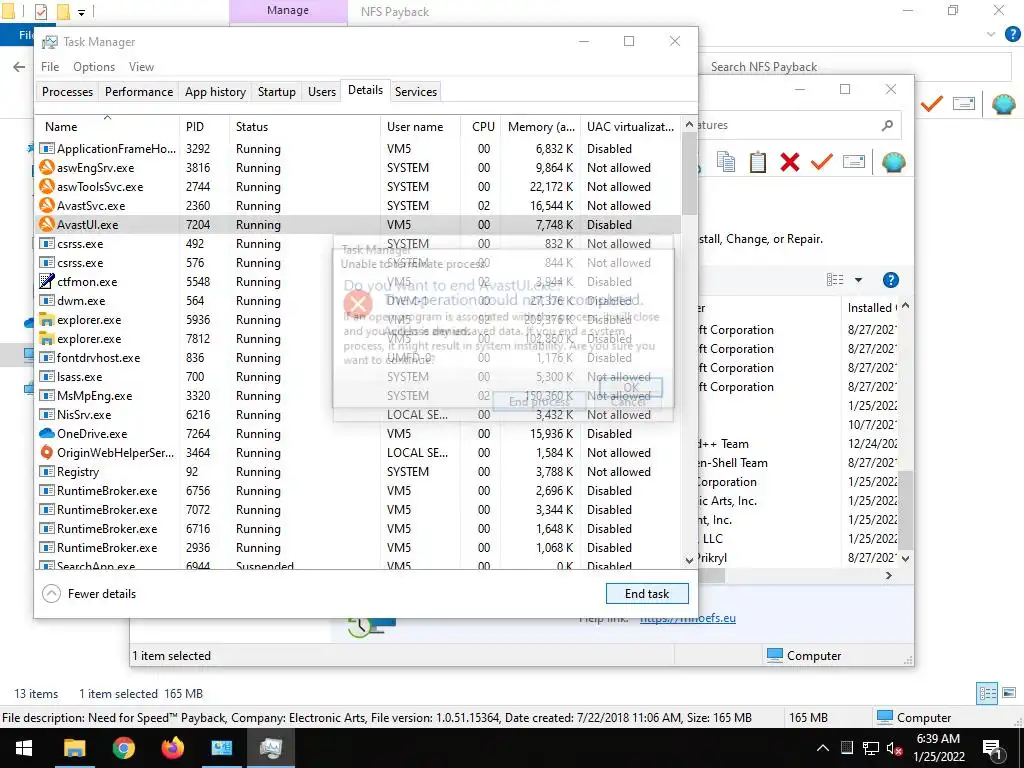Image resolution: width=1024 pixels, height=768 pixels.
Task: Click the Copy icon in Programs and Features toolbar
Action: (x=726, y=161)
